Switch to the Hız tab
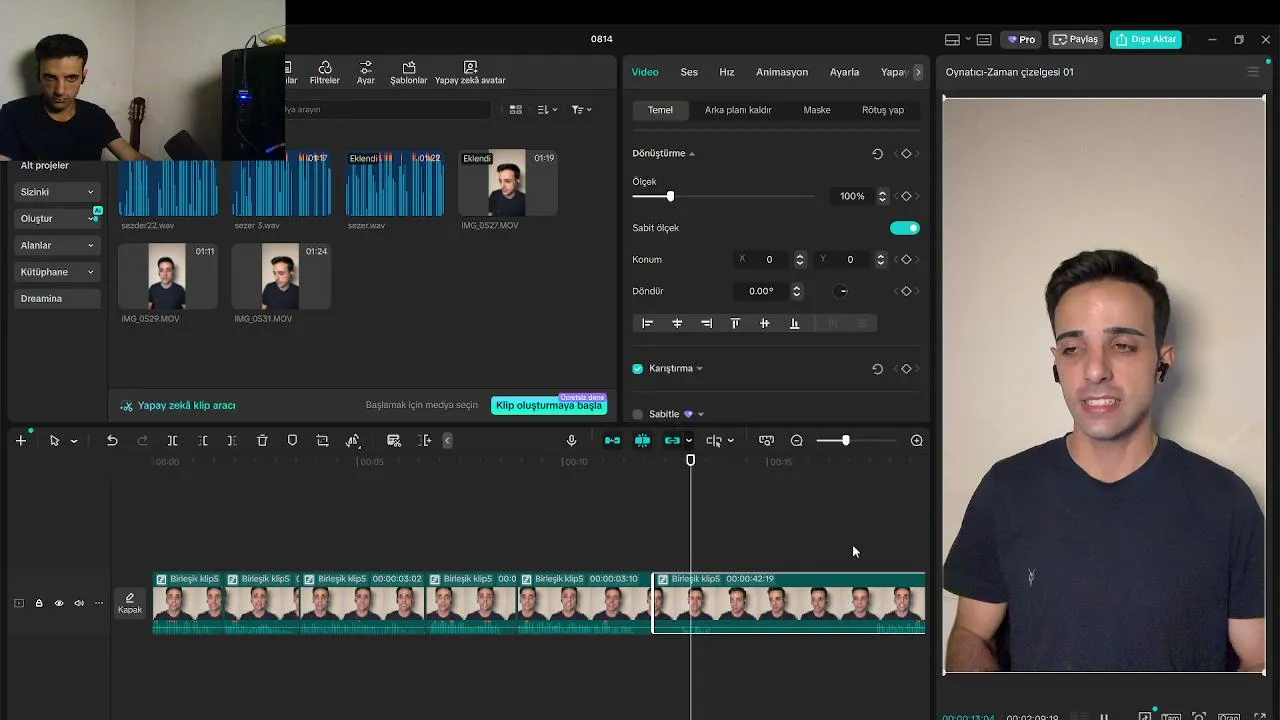This screenshot has width=1280, height=720. tap(727, 72)
